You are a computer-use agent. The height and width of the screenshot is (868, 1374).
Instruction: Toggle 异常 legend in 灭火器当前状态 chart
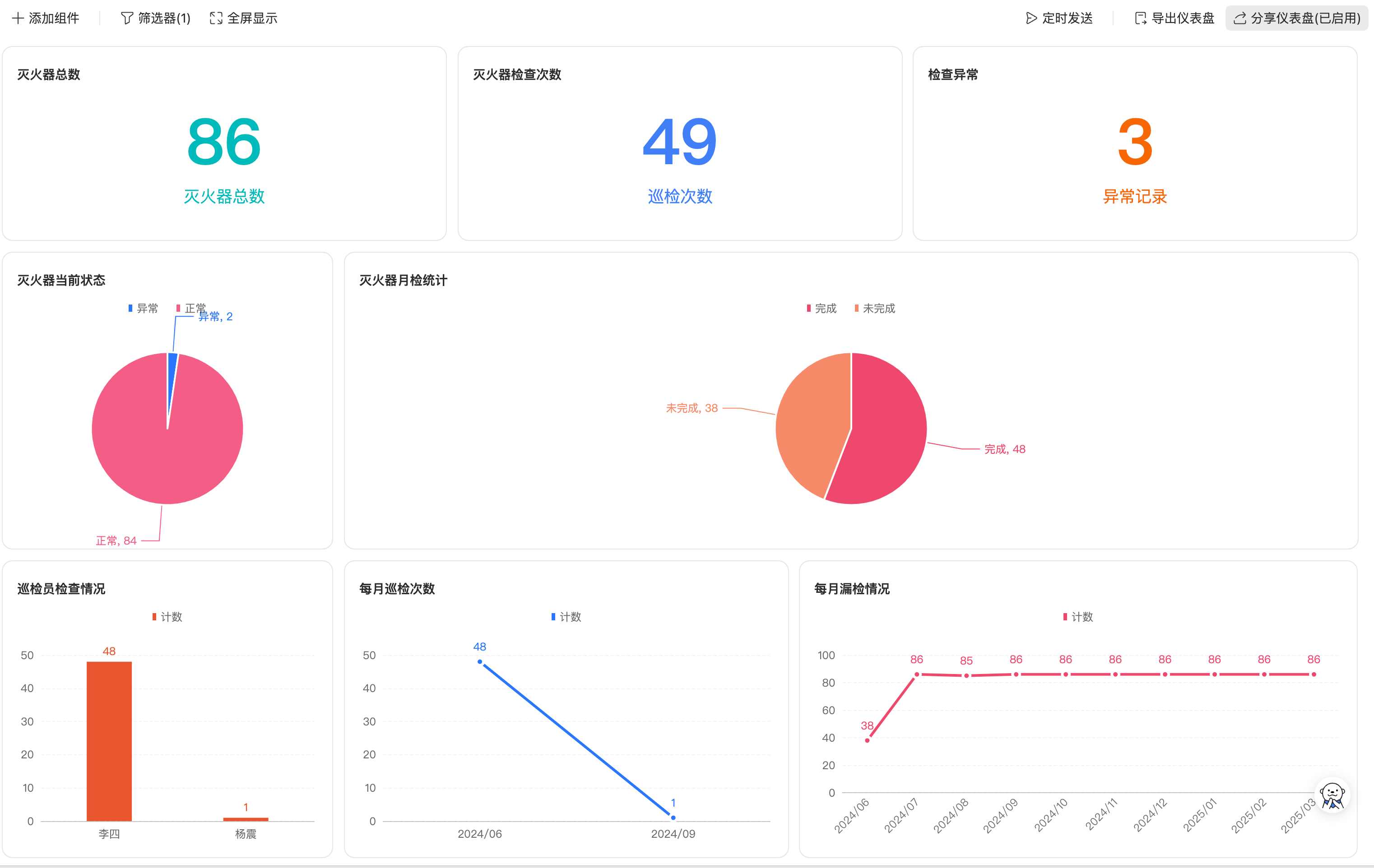coord(143,309)
